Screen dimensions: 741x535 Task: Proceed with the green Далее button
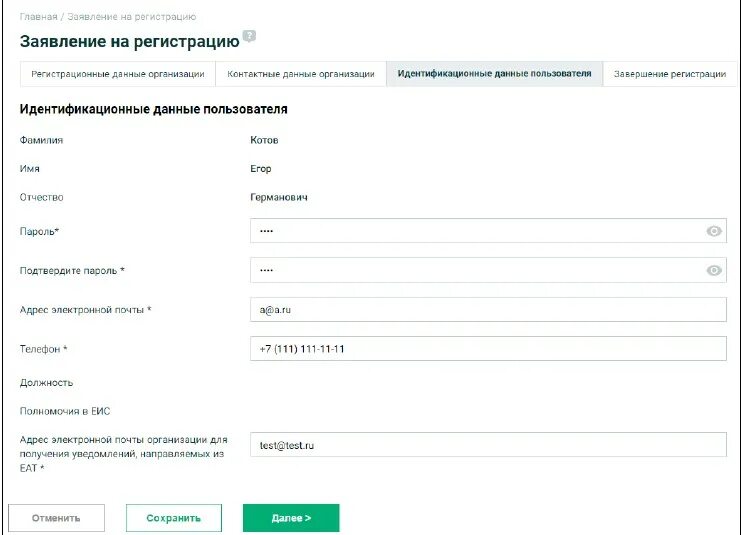[291, 518]
